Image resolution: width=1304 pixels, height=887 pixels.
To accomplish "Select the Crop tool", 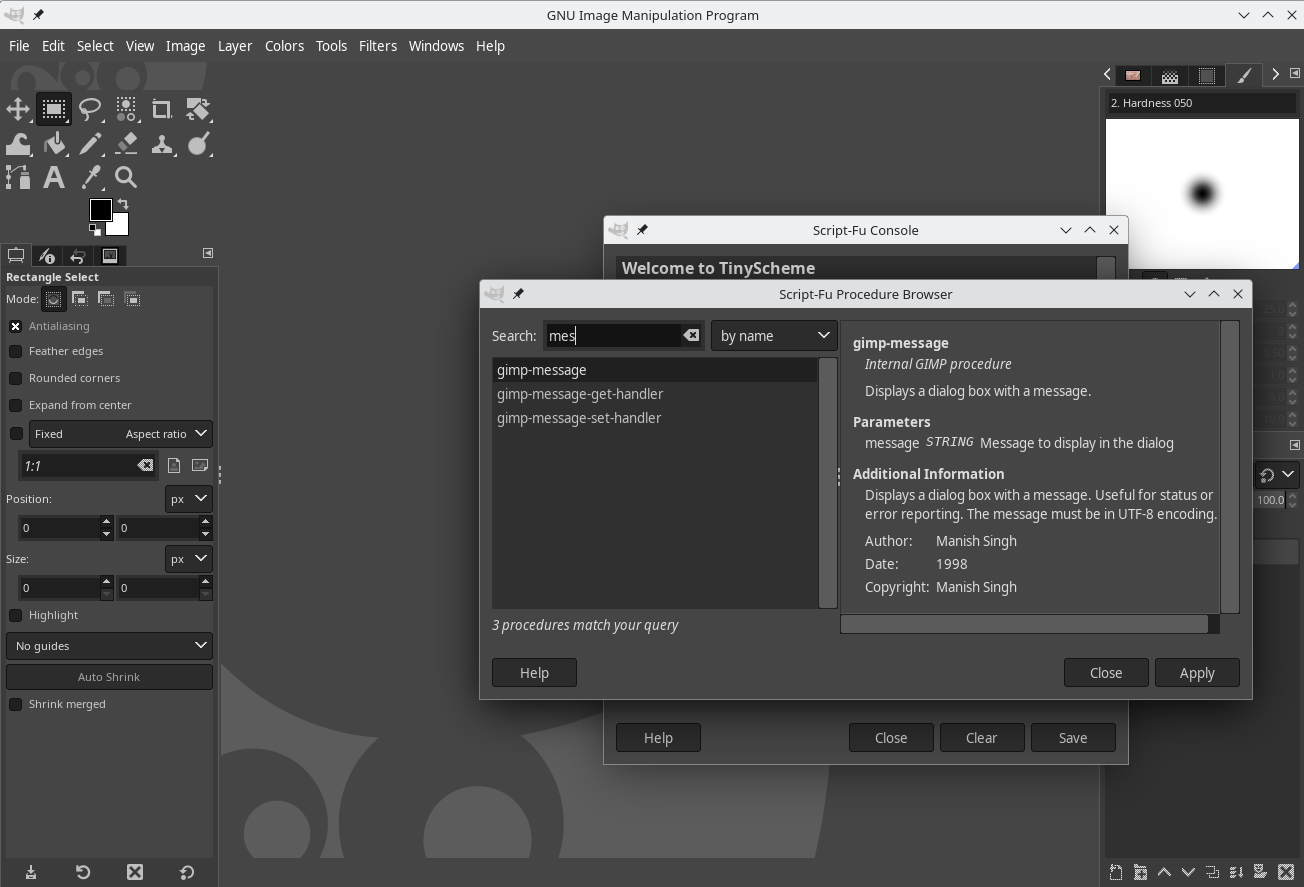I will (161, 109).
